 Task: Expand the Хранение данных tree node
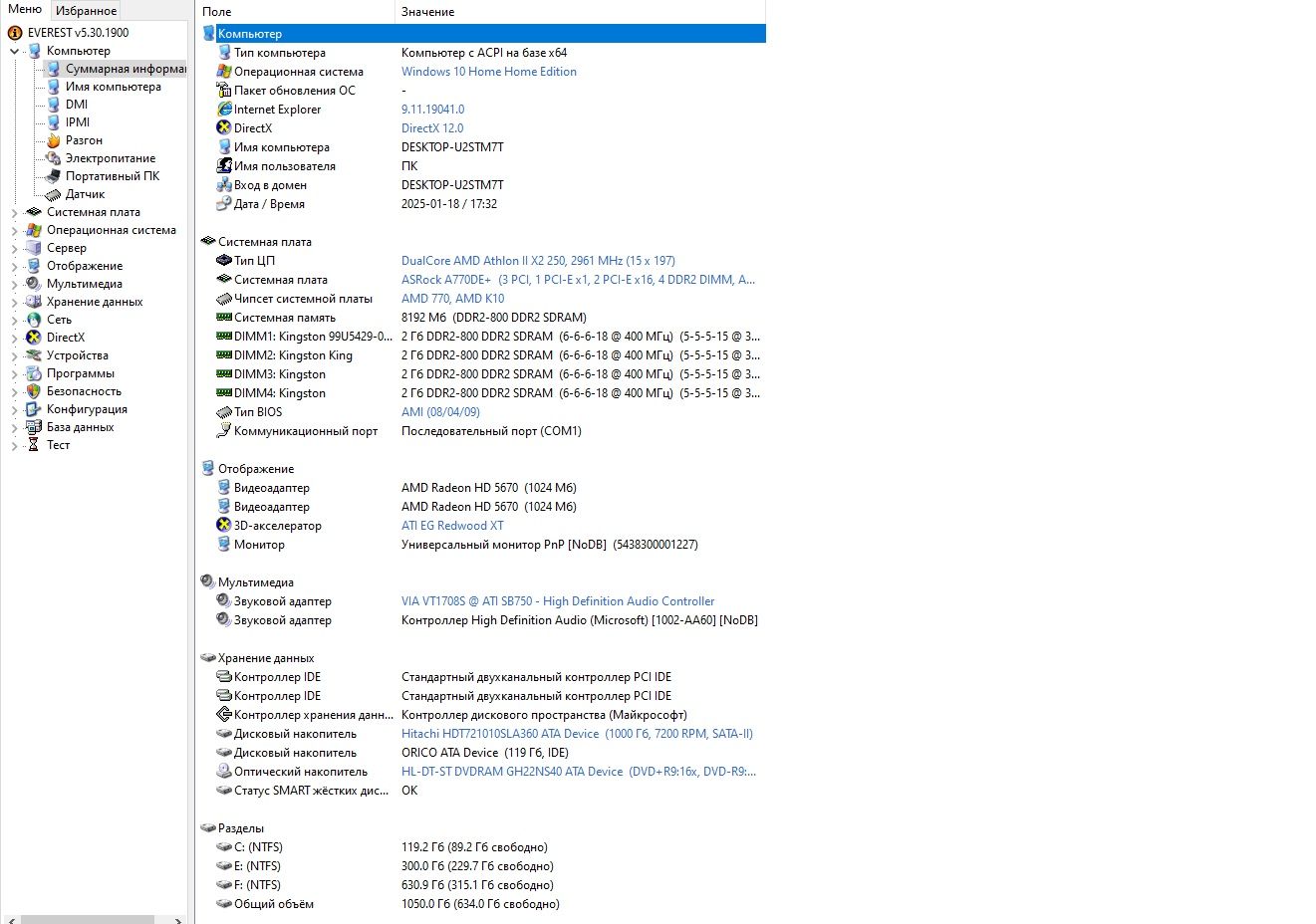coord(14,302)
